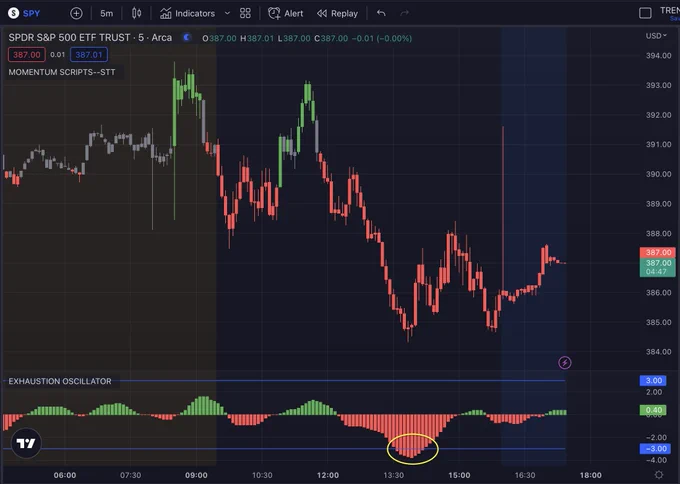Click the TradingView logo badge
The image size is (680, 484).
click(26, 443)
